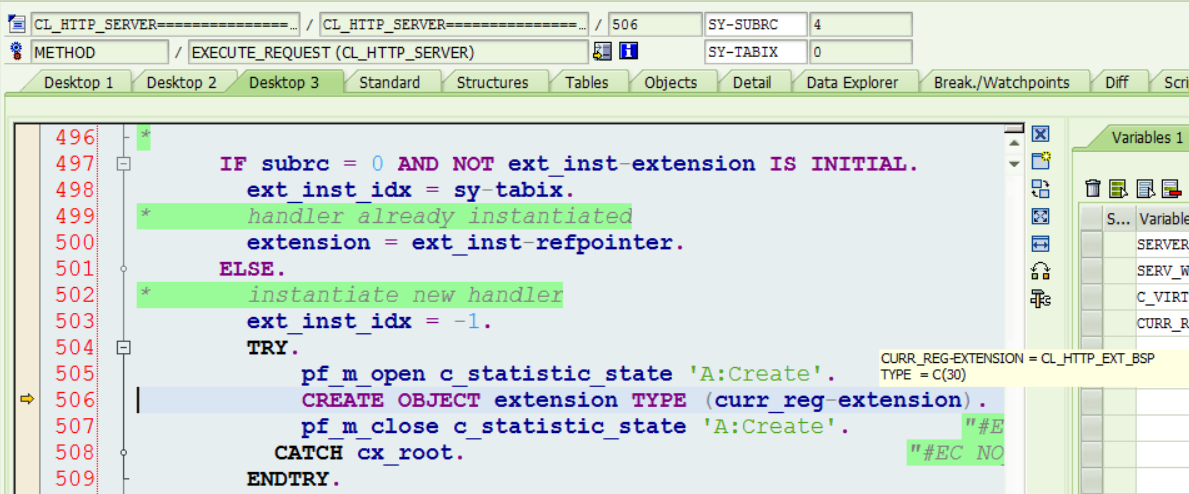Click 'ENDTRY.' on line 509
Screen dimensions: 1189x494
tap(293, 479)
